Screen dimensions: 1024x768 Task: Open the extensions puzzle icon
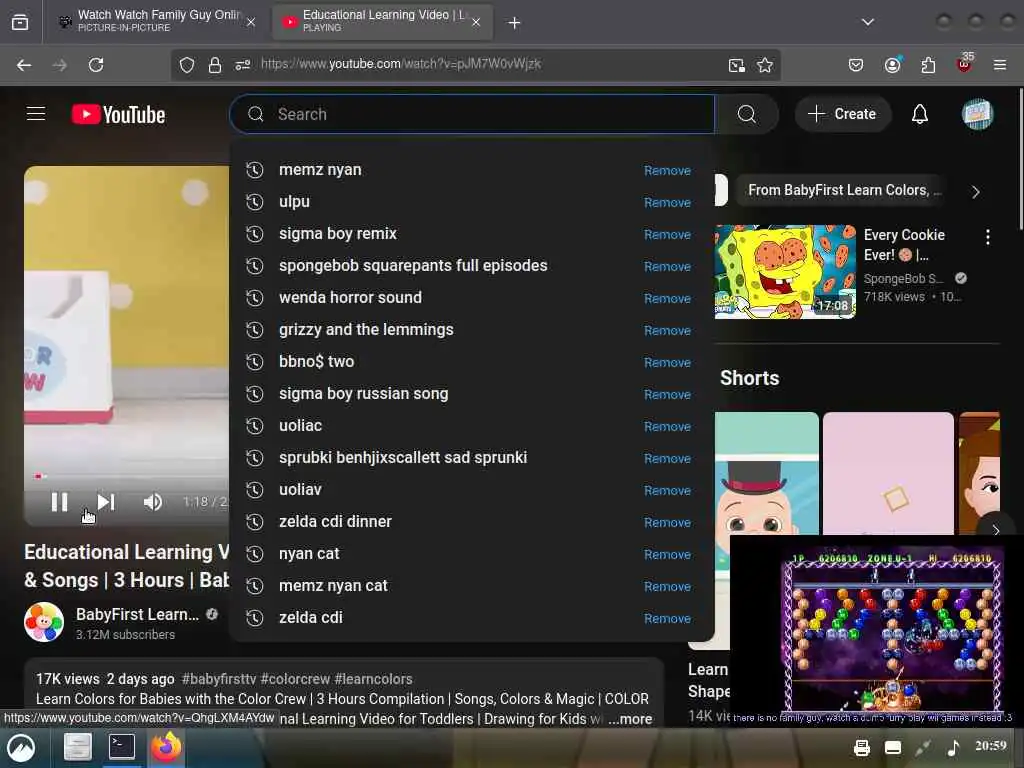coord(928,65)
